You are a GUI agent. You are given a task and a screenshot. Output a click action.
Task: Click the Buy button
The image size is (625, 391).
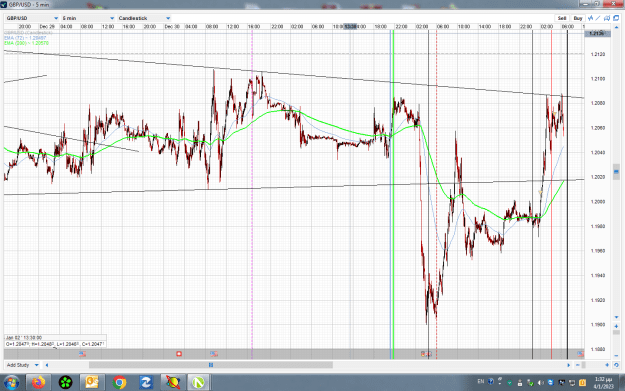click(x=578, y=18)
